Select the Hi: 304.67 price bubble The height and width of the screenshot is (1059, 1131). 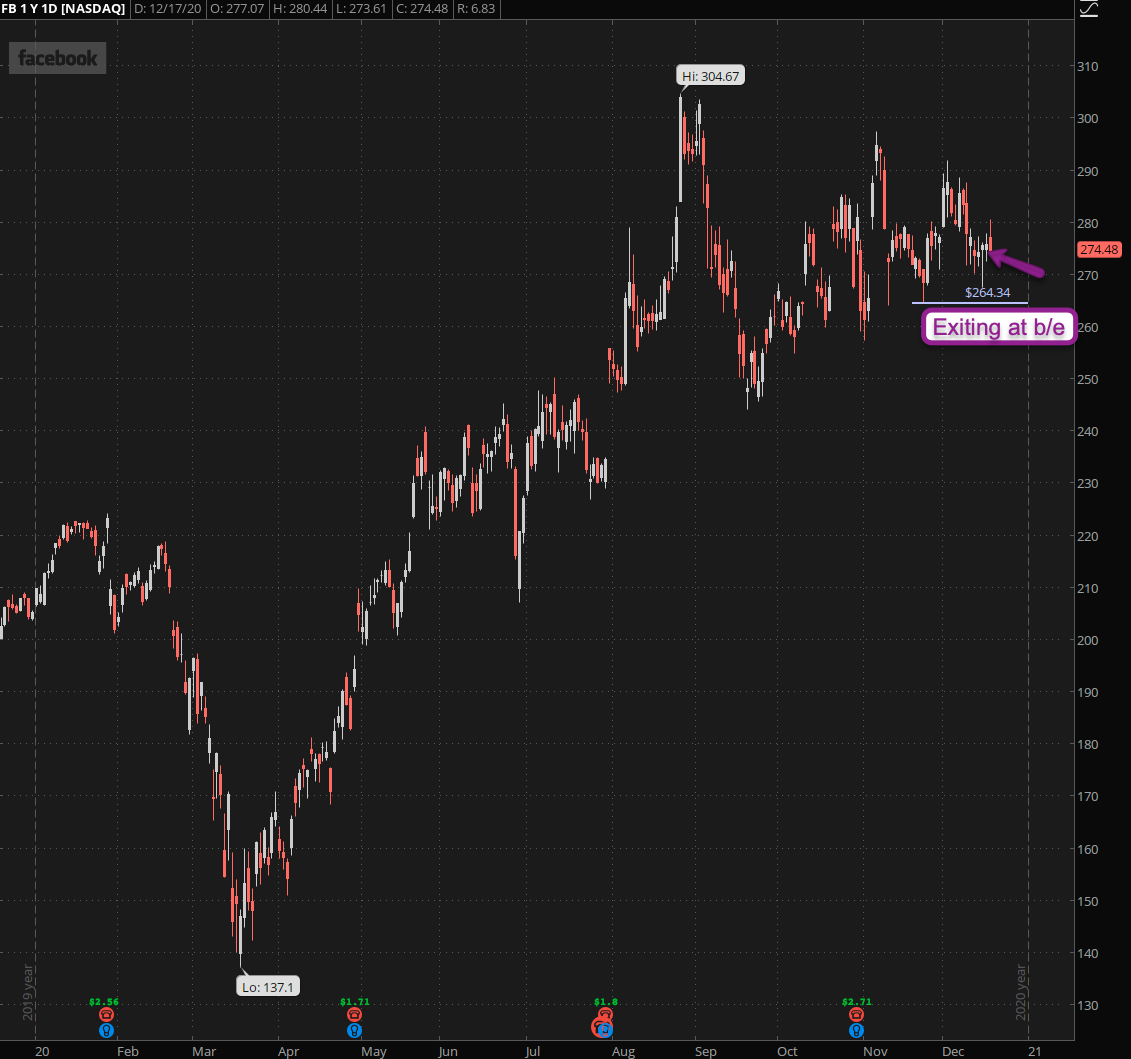click(x=710, y=76)
